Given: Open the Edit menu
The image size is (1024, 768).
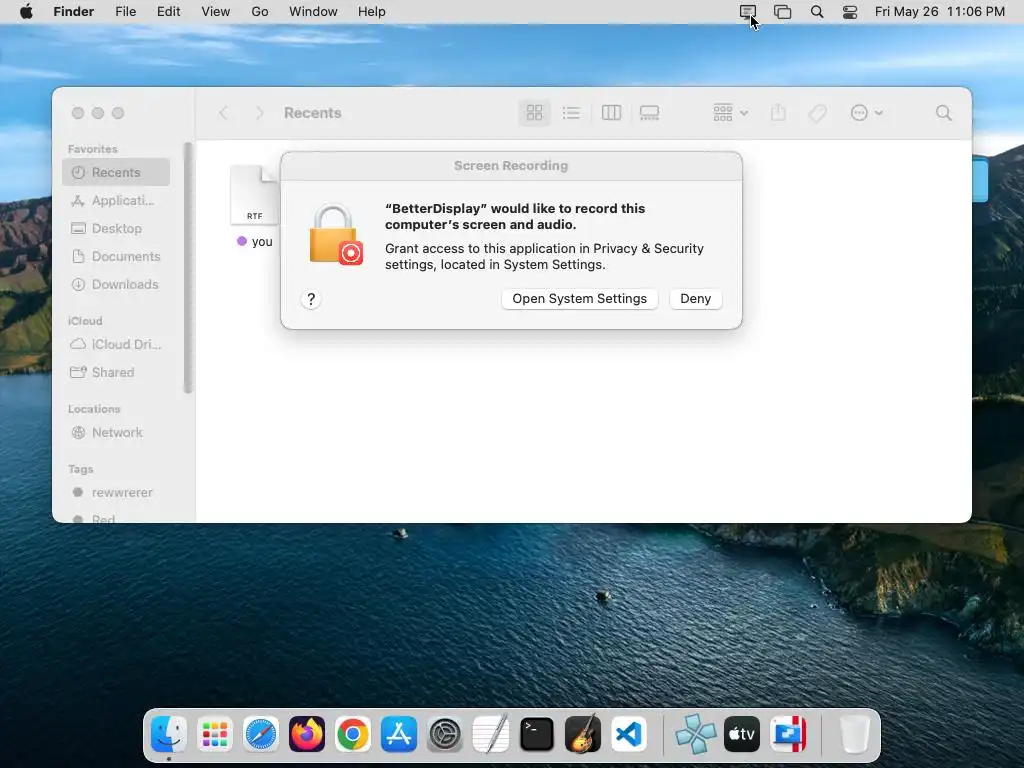Looking at the screenshot, I should [x=168, y=12].
